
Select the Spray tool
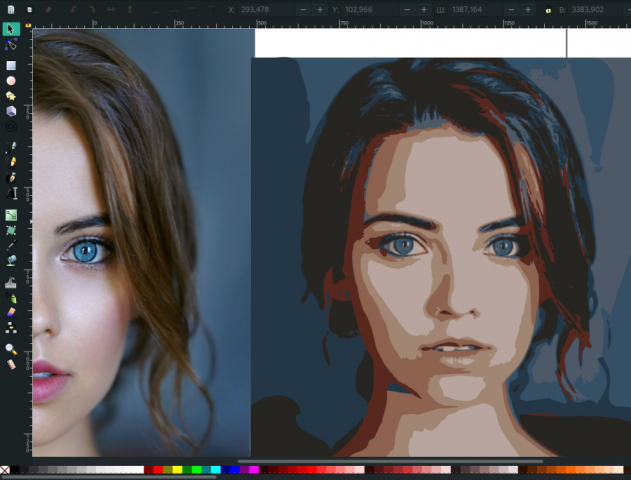[11, 298]
